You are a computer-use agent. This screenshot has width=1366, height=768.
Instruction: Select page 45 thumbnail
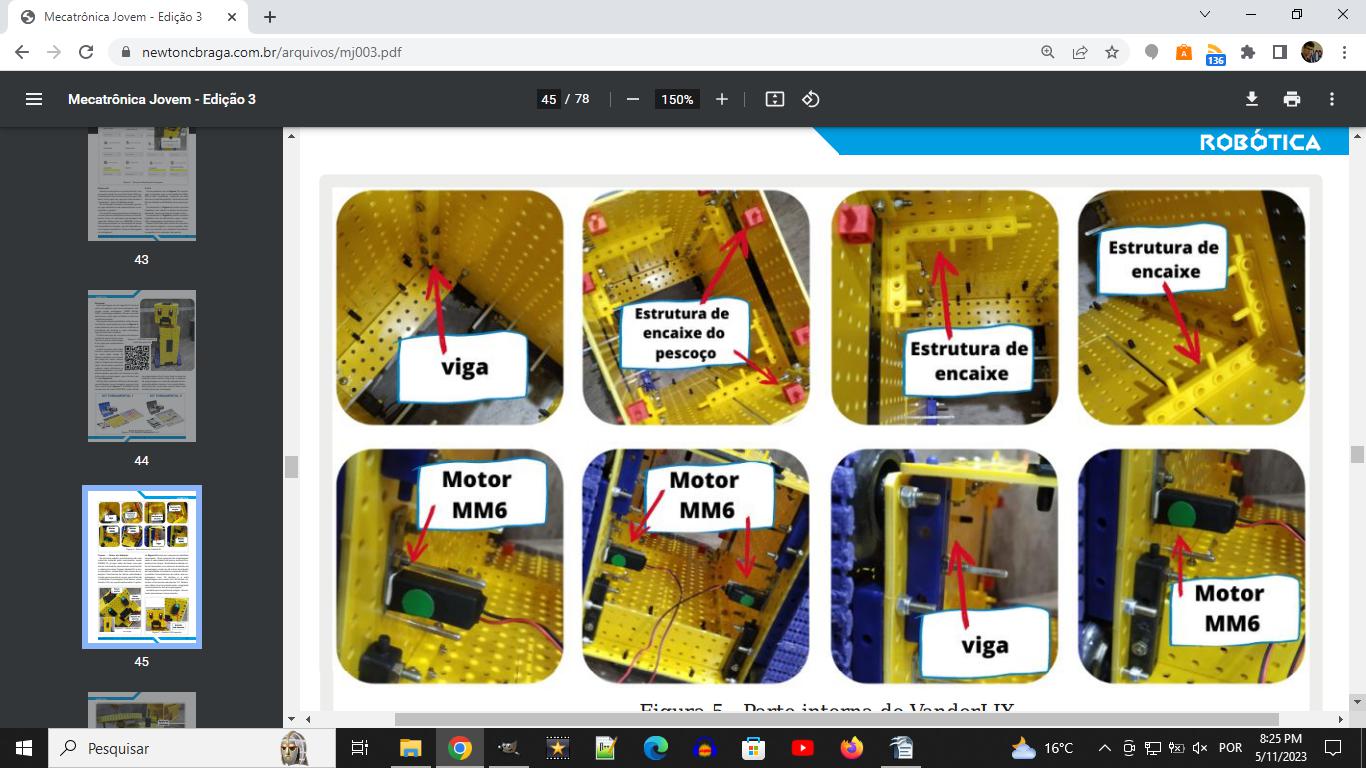coord(142,567)
